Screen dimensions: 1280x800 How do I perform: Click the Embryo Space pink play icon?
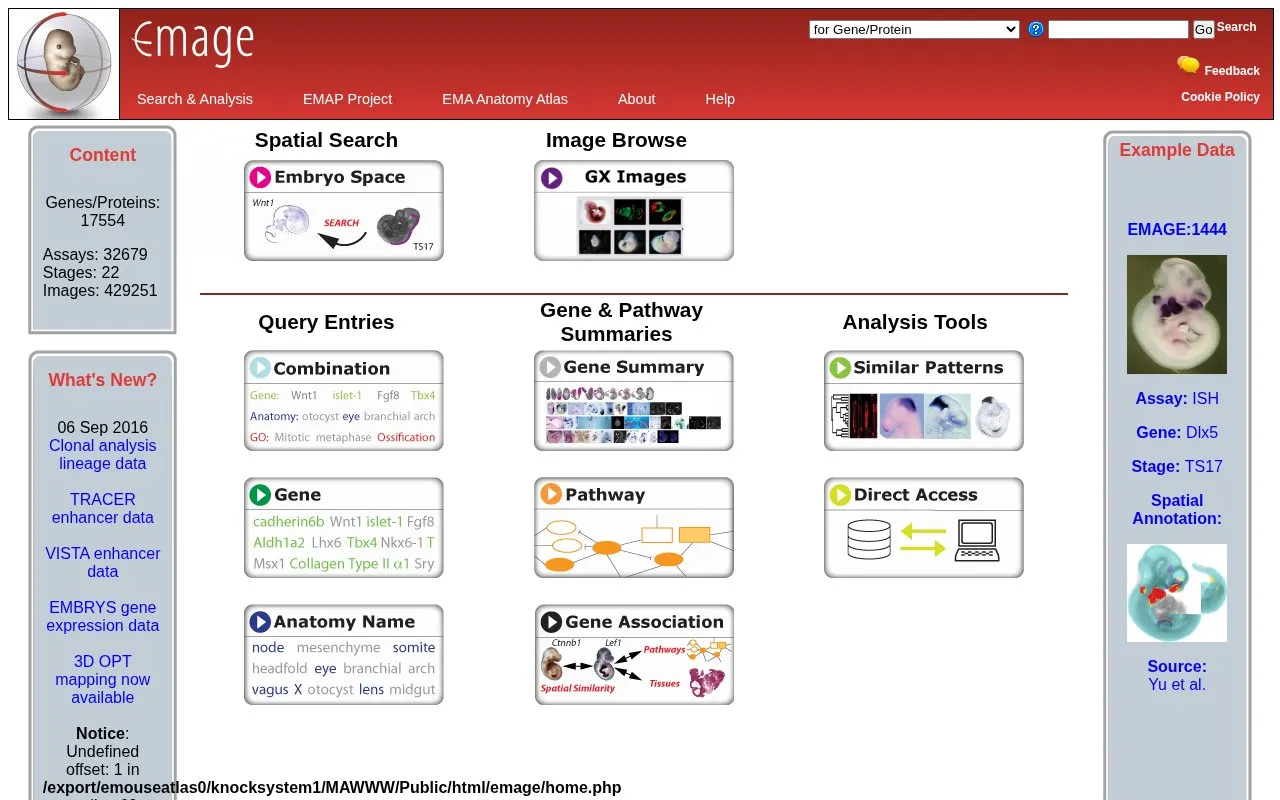(x=260, y=177)
